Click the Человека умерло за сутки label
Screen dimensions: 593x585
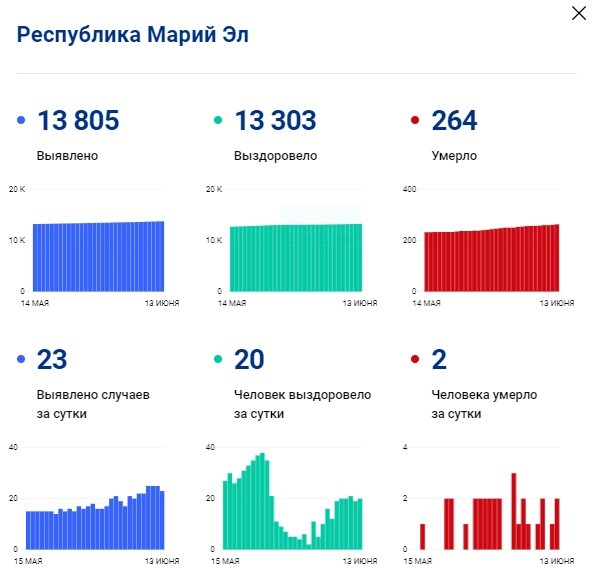point(484,404)
